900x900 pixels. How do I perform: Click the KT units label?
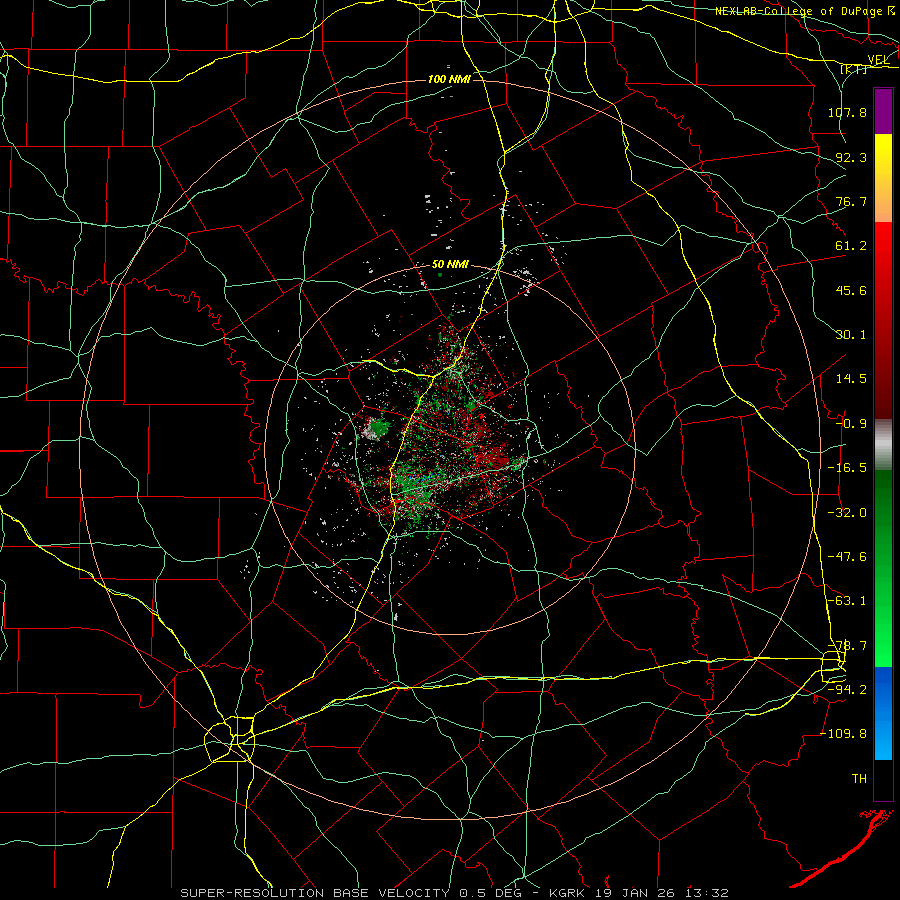[x=854, y=69]
